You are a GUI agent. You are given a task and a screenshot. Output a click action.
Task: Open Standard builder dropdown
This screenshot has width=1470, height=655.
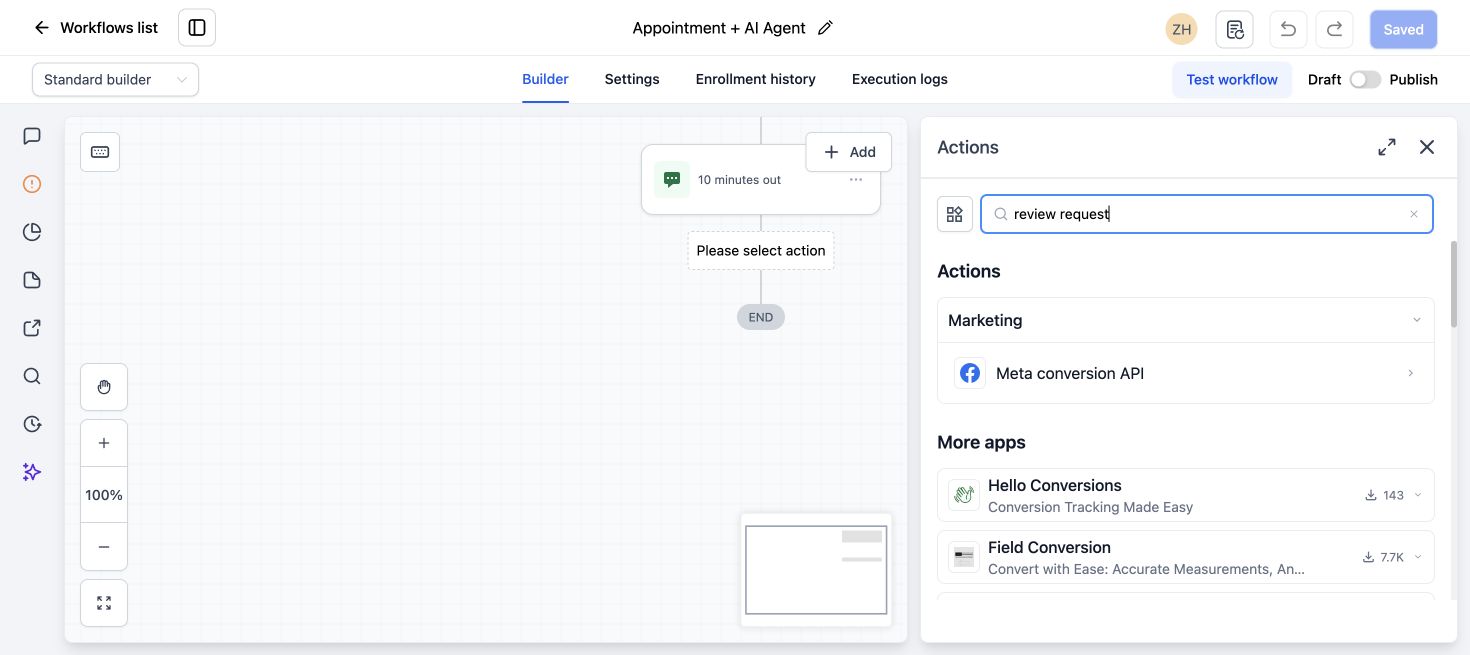click(x=115, y=80)
